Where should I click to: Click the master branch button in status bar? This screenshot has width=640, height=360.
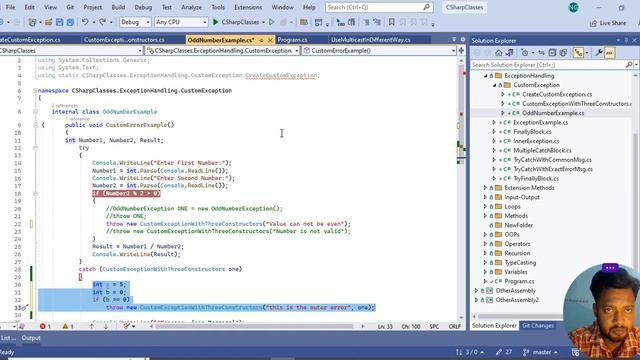[x=540, y=352]
